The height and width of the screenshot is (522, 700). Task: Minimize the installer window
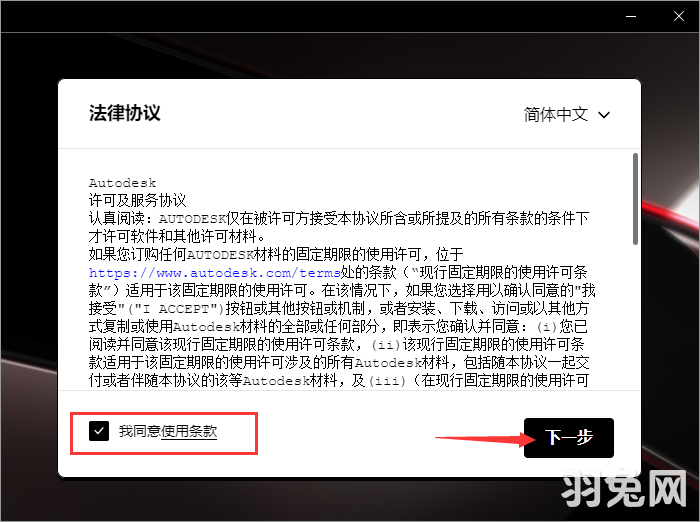(631, 17)
